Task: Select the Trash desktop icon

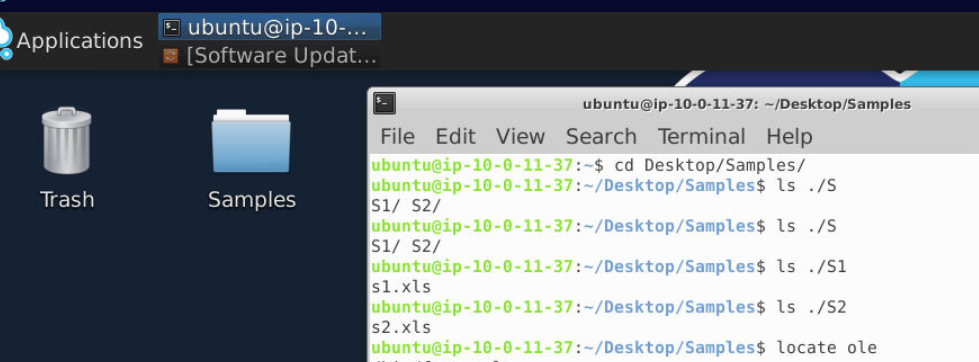Action: click(x=67, y=140)
